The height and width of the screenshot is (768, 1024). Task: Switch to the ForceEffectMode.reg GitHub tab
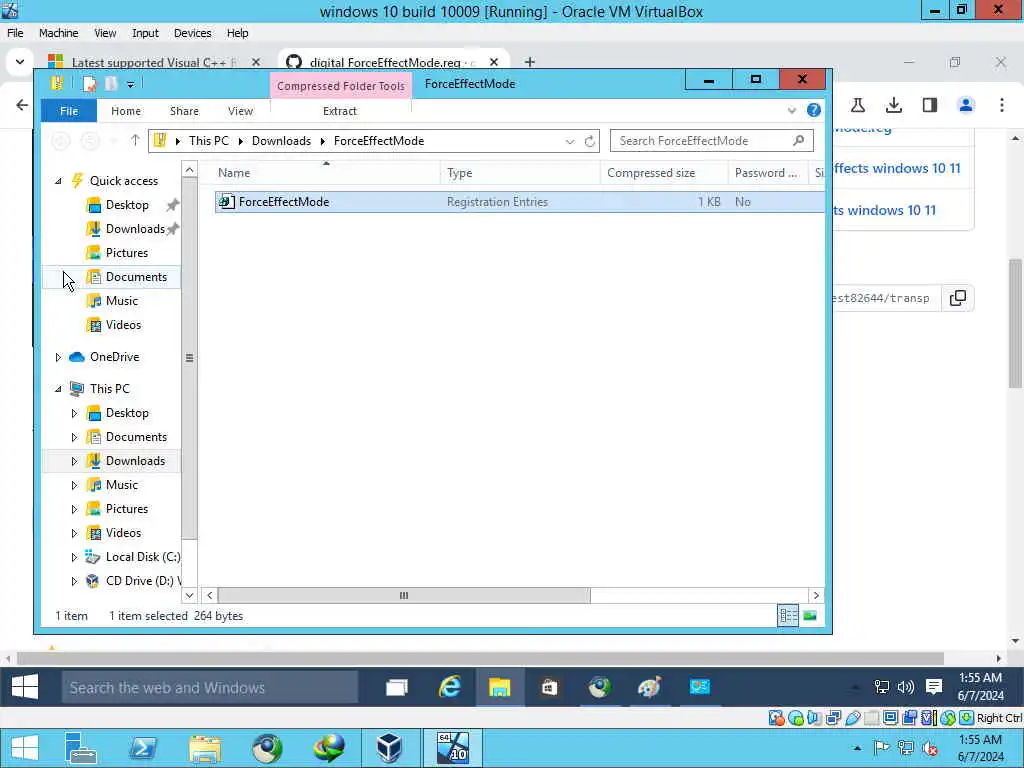392,62
